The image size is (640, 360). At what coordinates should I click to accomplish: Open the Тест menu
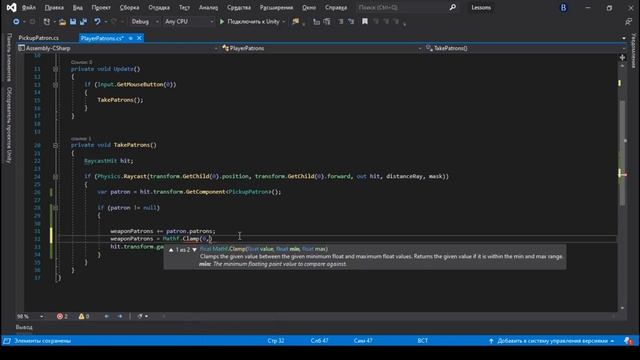(x=184, y=7)
